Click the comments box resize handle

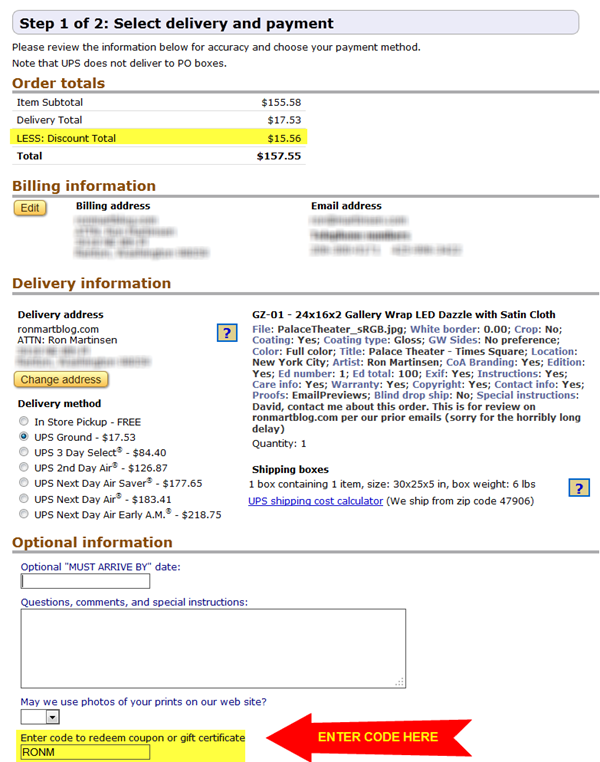(x=400, y=682)
